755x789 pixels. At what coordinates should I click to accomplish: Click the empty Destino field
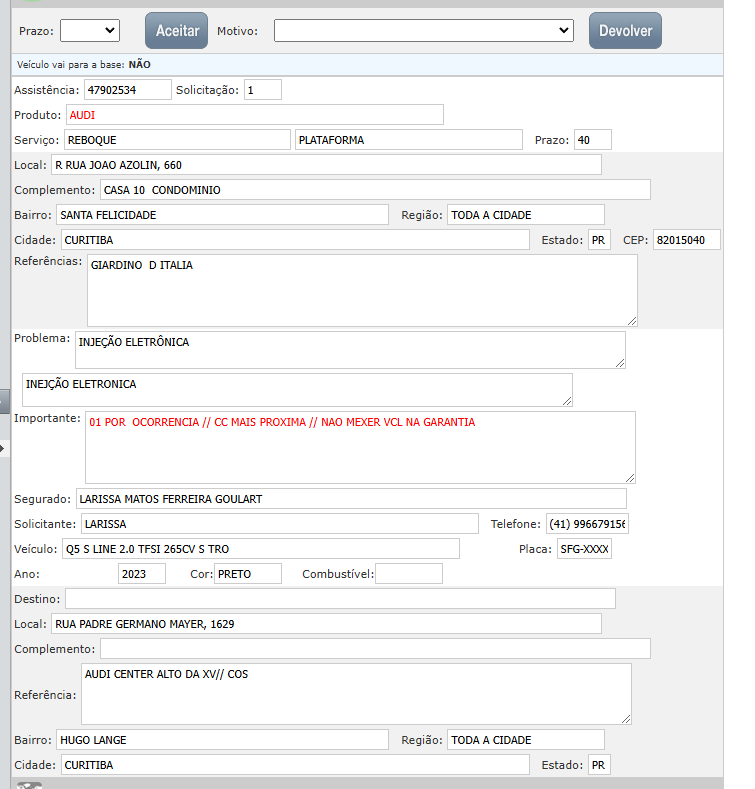point(340,599)
